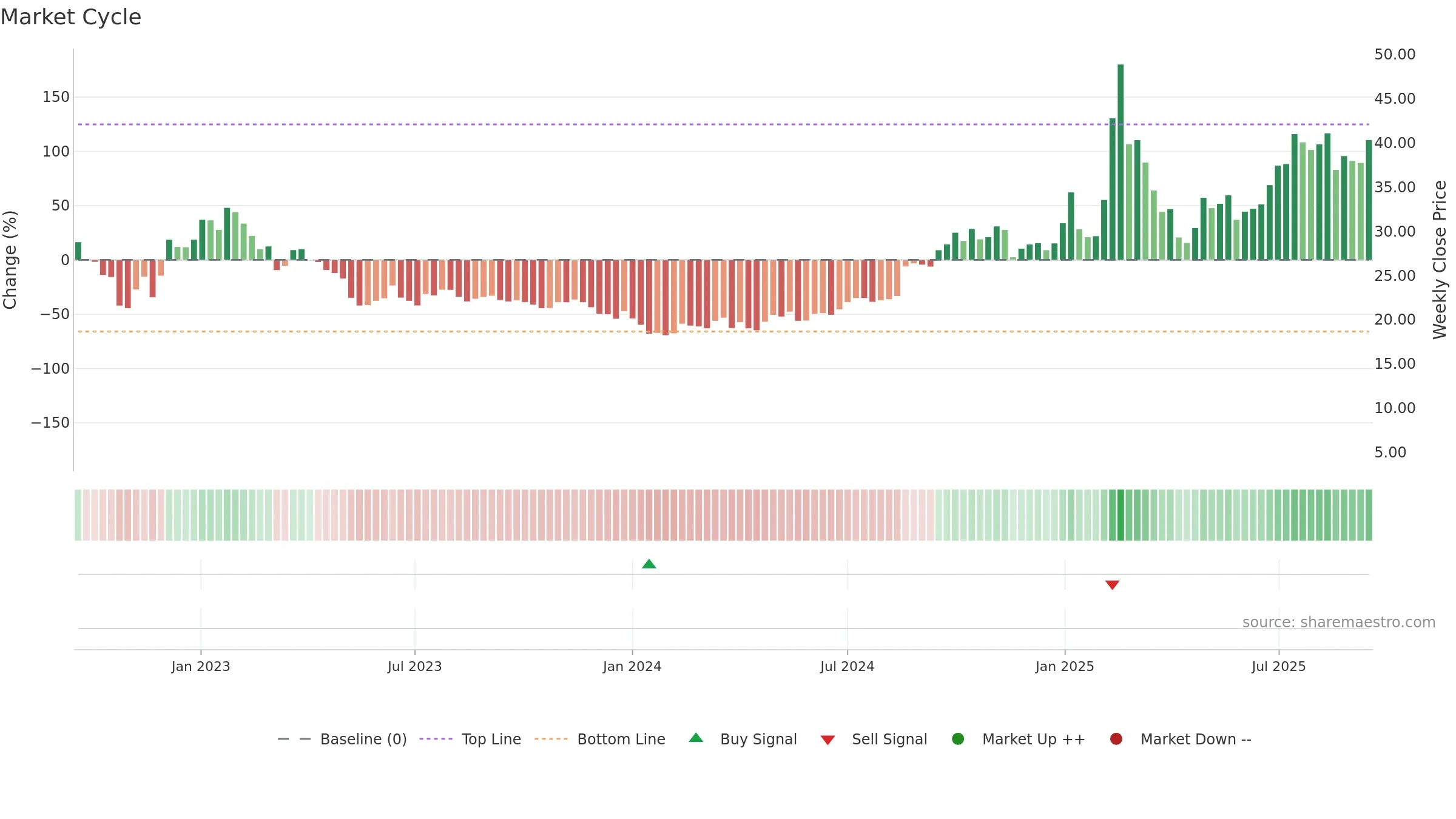Toggle Market Down -- legend entry
The image size is (1456, 819).
[1181, 739]
